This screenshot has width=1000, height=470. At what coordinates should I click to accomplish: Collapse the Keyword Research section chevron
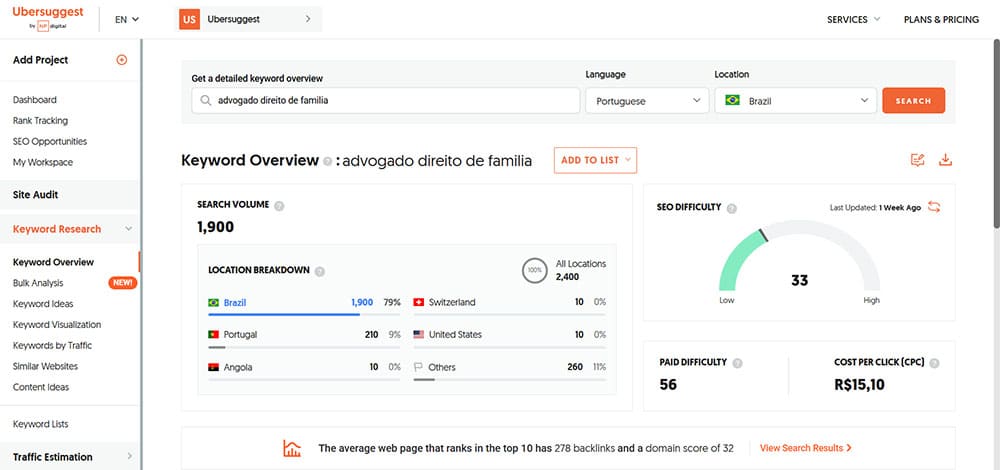[128, 229]
